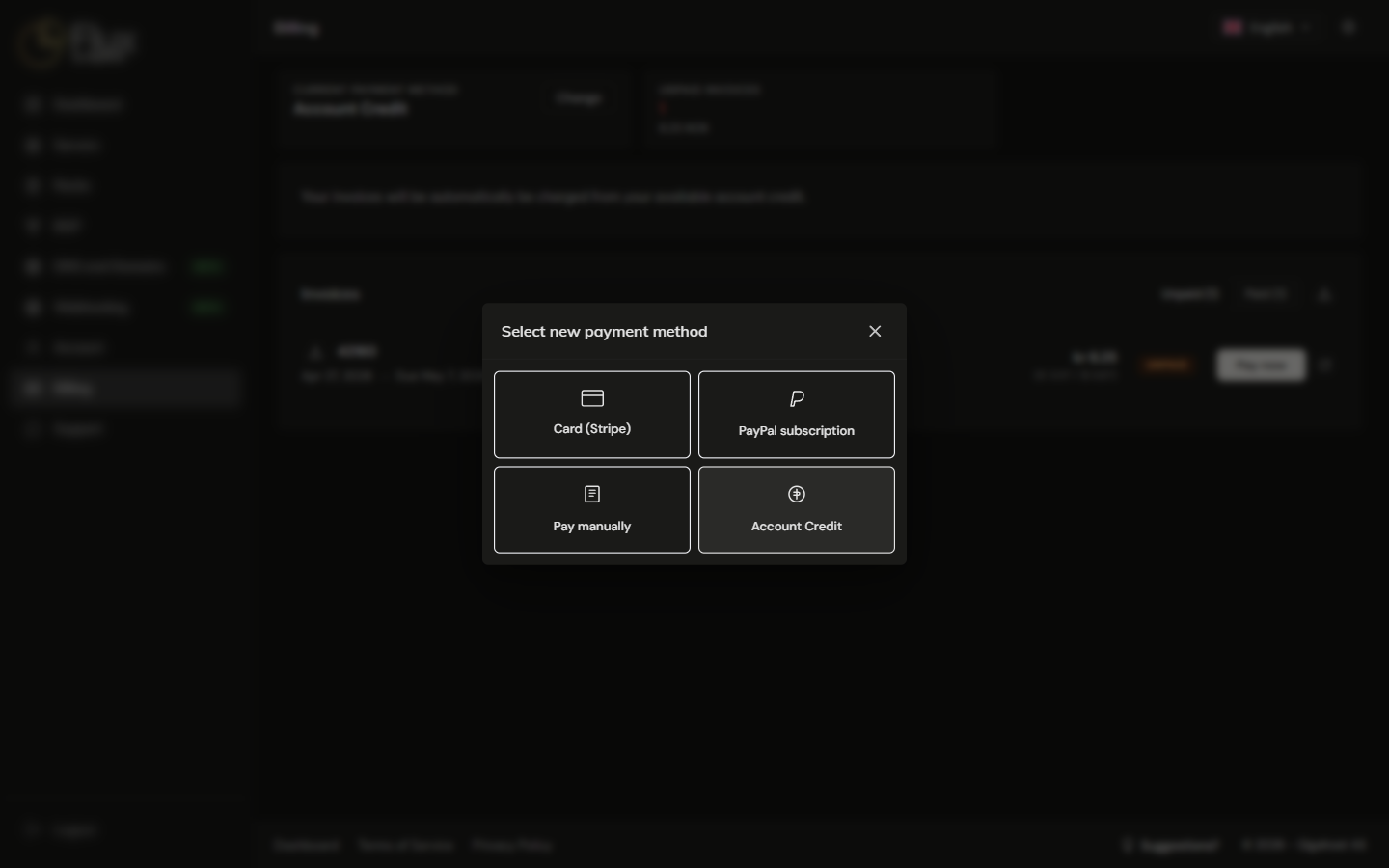Choose the Card (Stripe) credit card icon
The width and height of the screenshot is (1389, 868).
pos(592,398)
